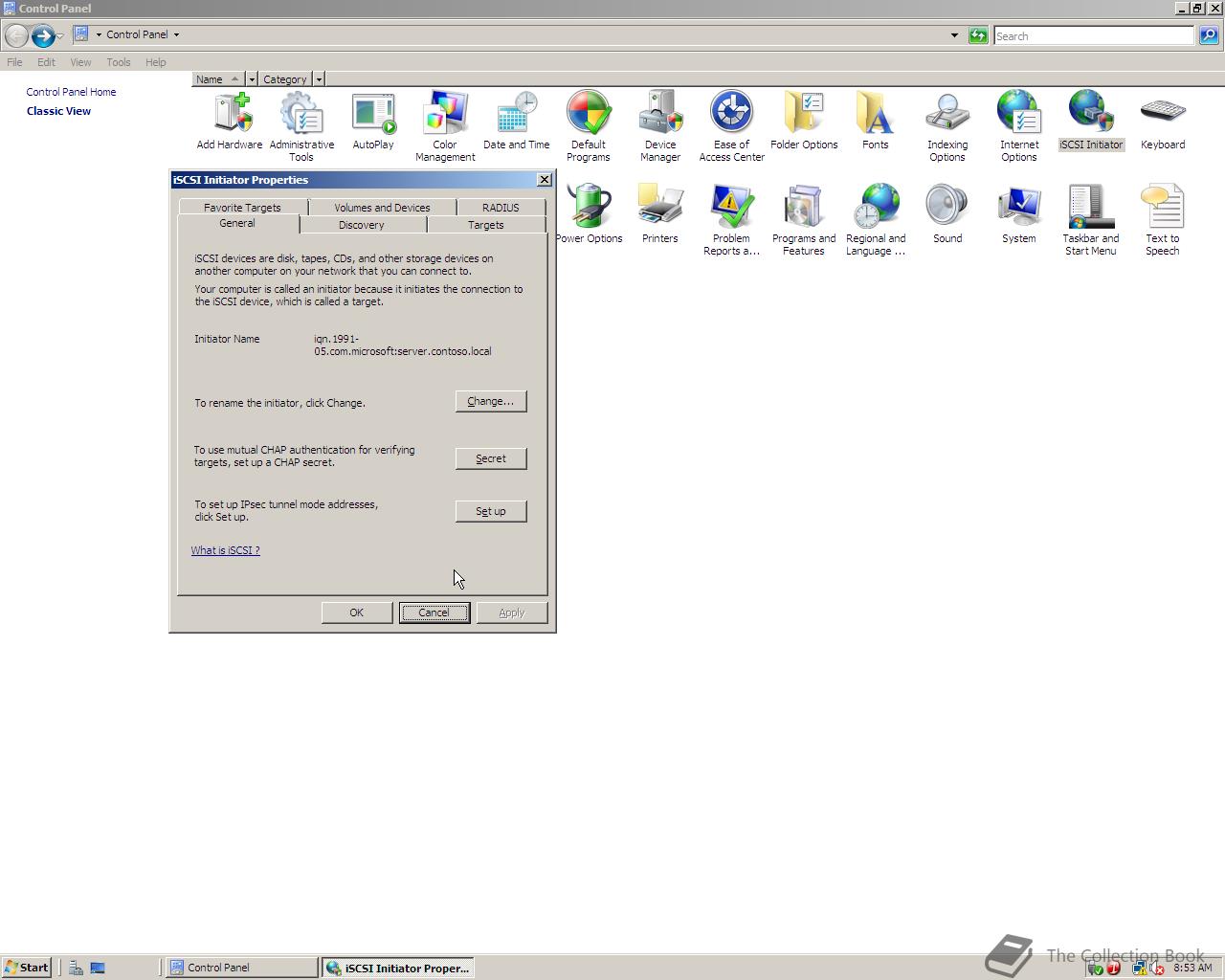Open Color Management
Screen dimensions: 1225x980
445,125
